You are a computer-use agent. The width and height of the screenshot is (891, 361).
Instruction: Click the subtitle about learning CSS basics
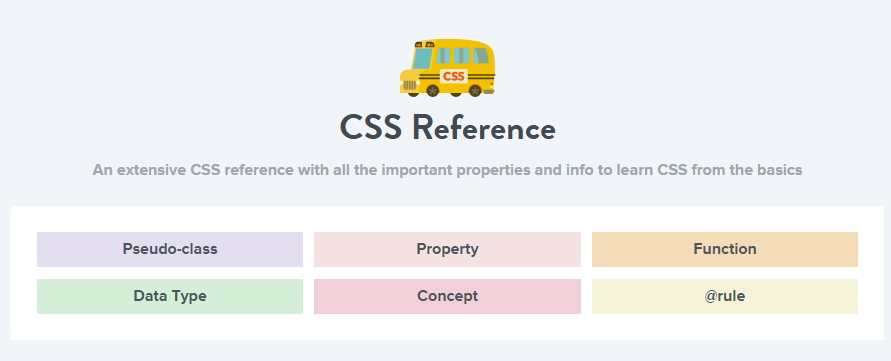pos(447,170)
